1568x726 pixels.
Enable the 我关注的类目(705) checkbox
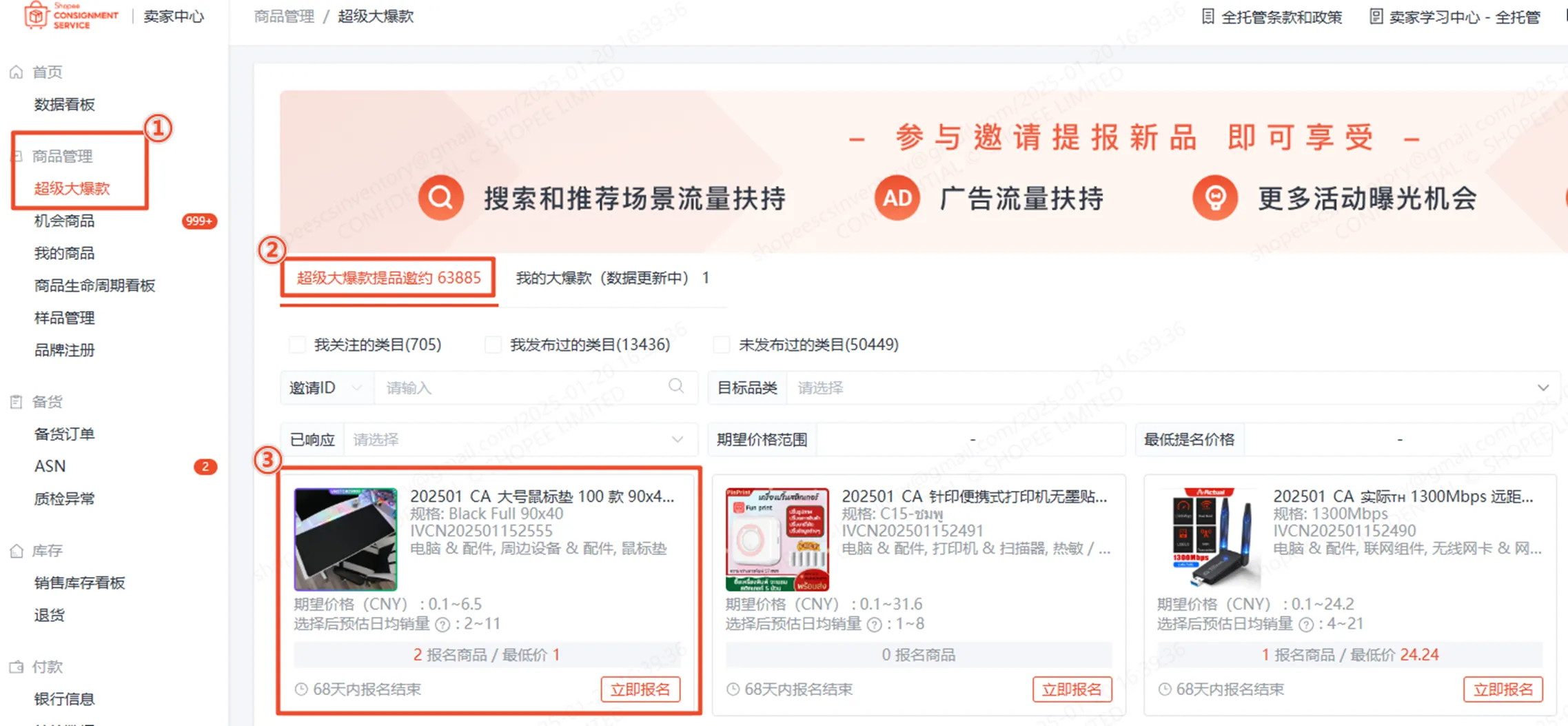(x=297, y=344)
